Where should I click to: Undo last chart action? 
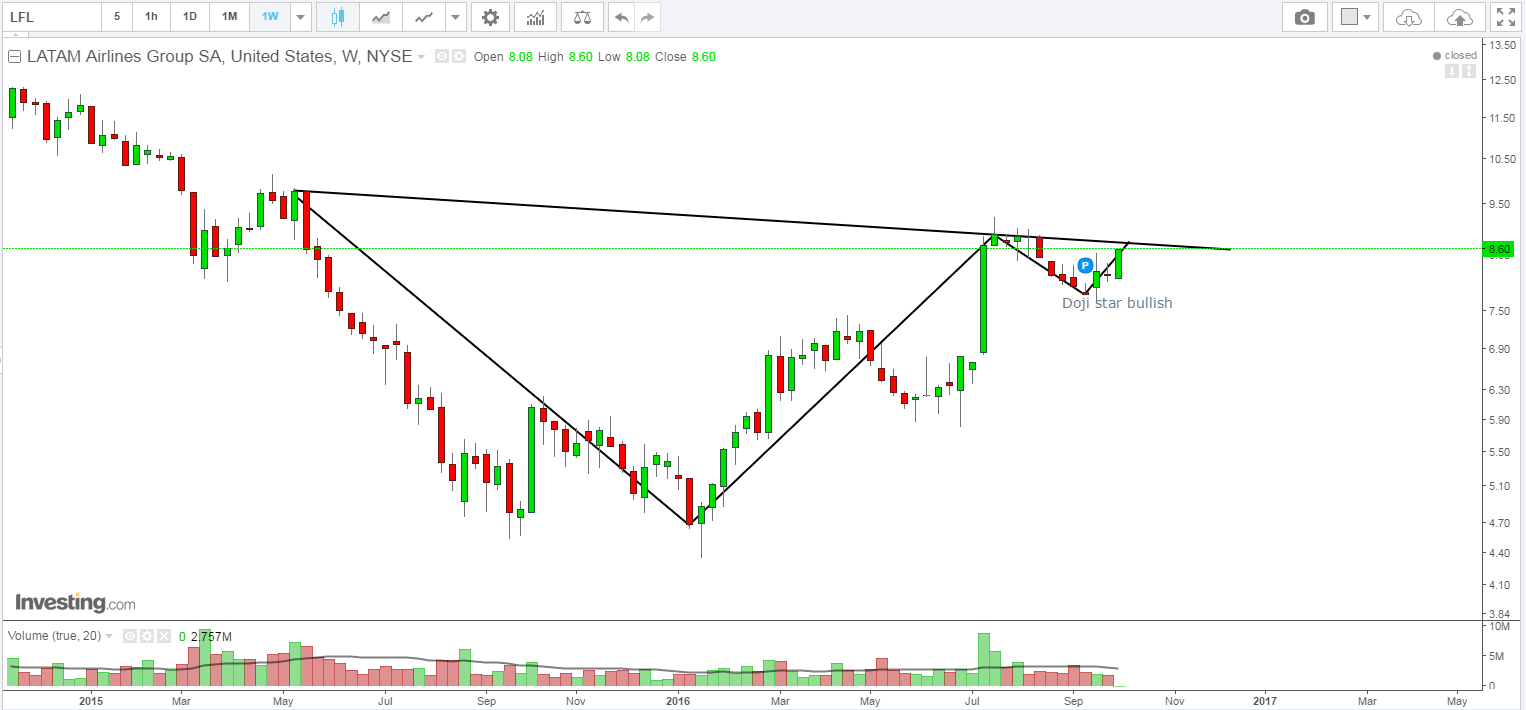(622, 17)
